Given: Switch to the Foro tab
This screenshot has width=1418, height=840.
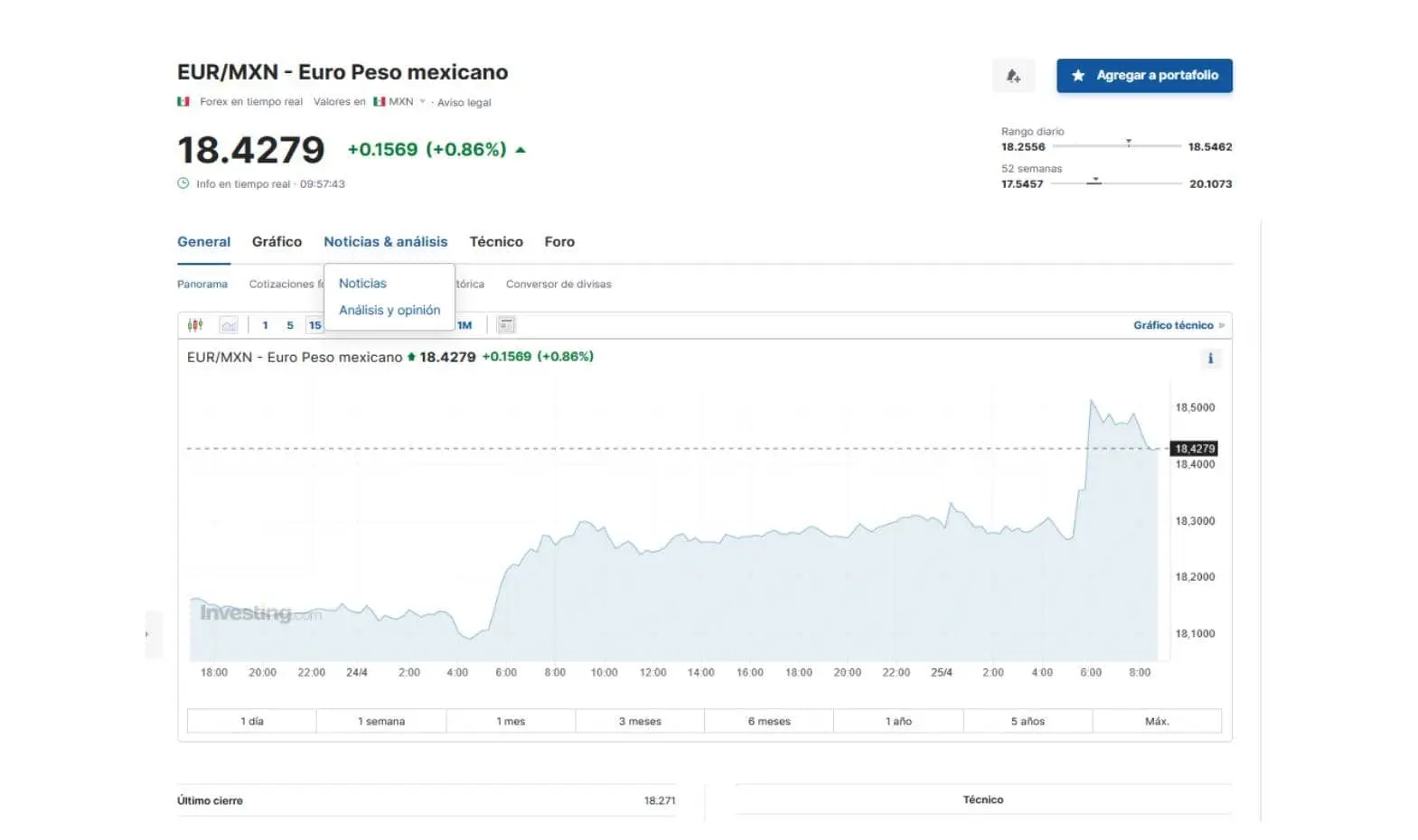Looking at the screenshot, I should pos(559,242).
